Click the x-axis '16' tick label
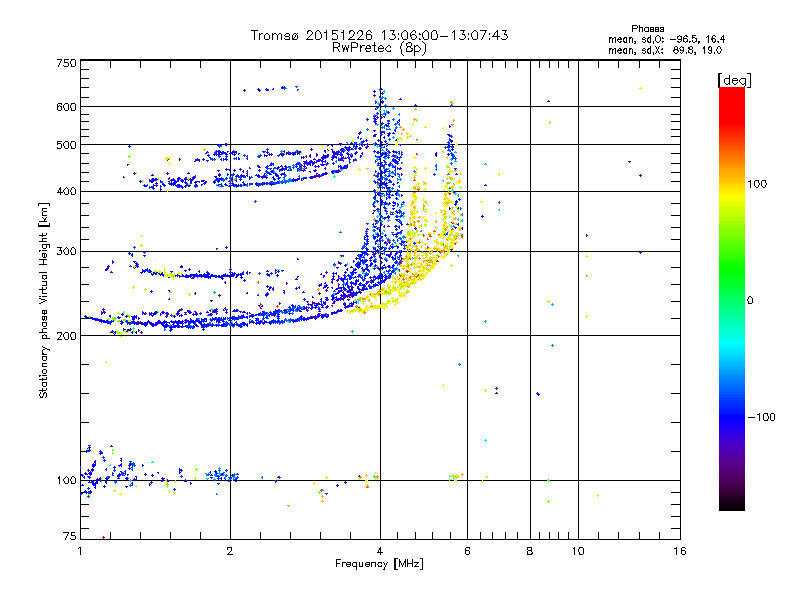This screenshot has width=800, height=600. point(680,551)
